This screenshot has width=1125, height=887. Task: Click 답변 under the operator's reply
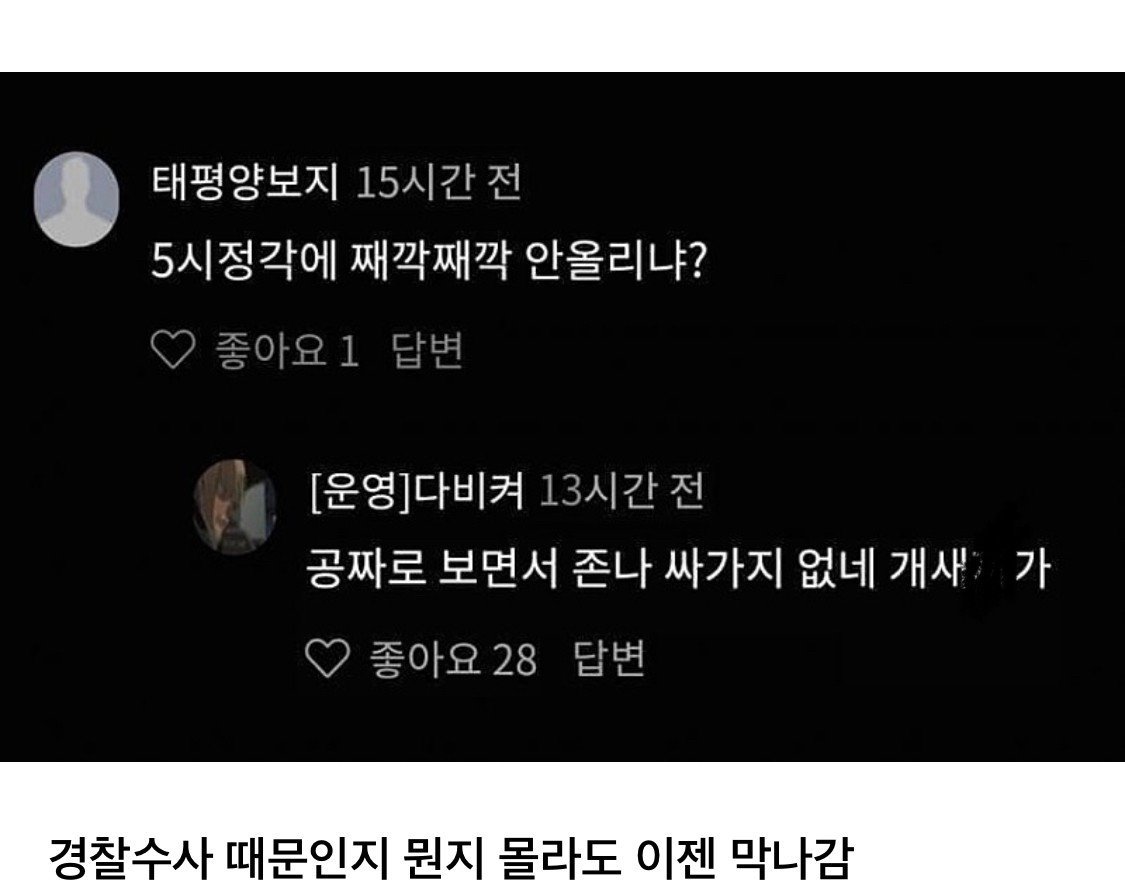(609, 658)
